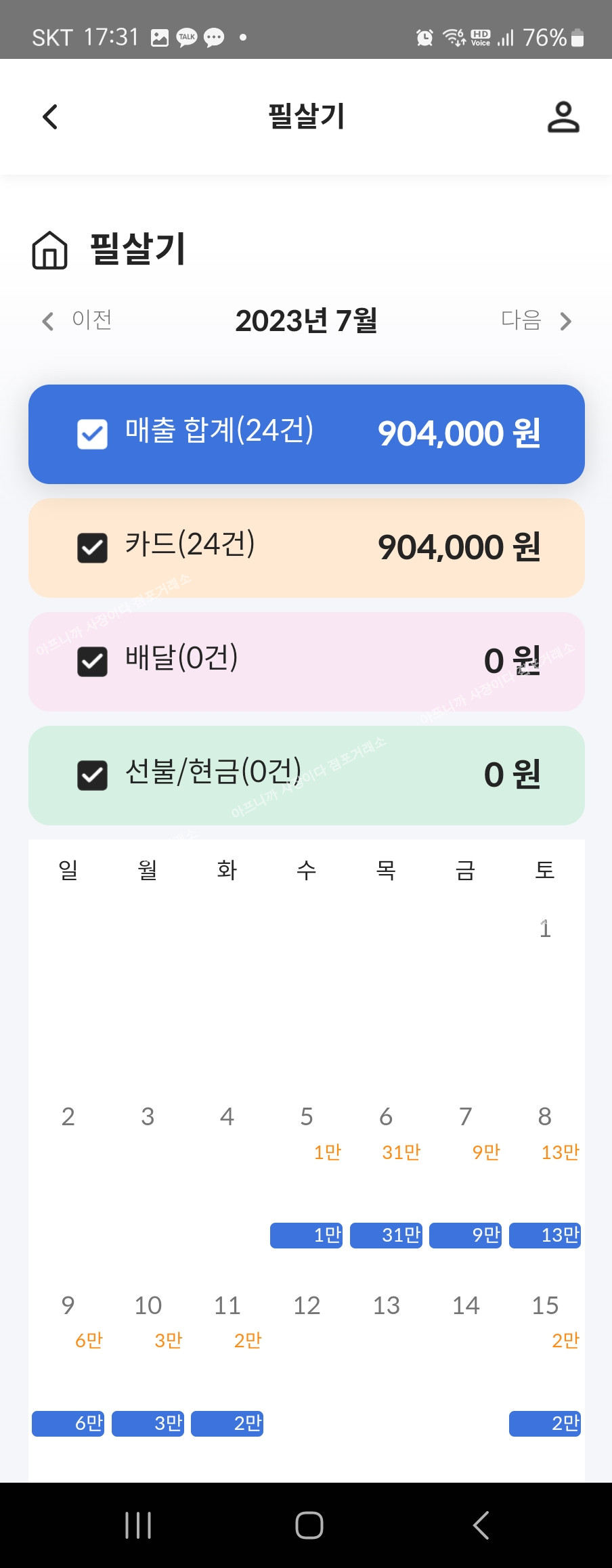Tap the blue 31만 sales bar

pyautogui.click(x=386, y=1235)
